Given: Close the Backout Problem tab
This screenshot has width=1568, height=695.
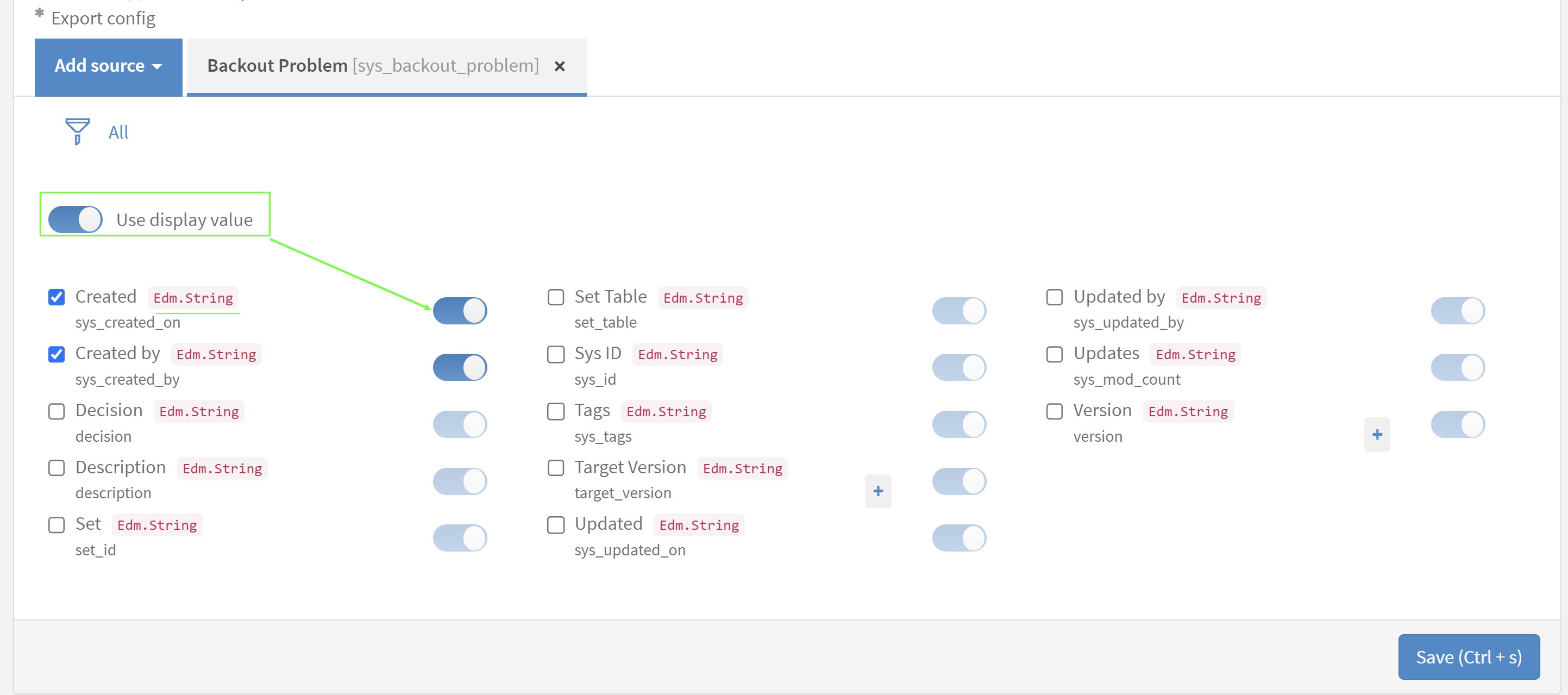Looking at the screenshot, I should [560, 66].
